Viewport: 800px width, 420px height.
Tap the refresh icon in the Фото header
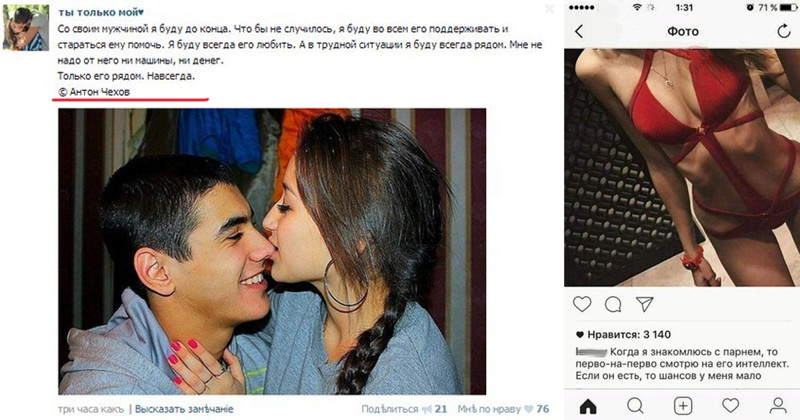784,31
